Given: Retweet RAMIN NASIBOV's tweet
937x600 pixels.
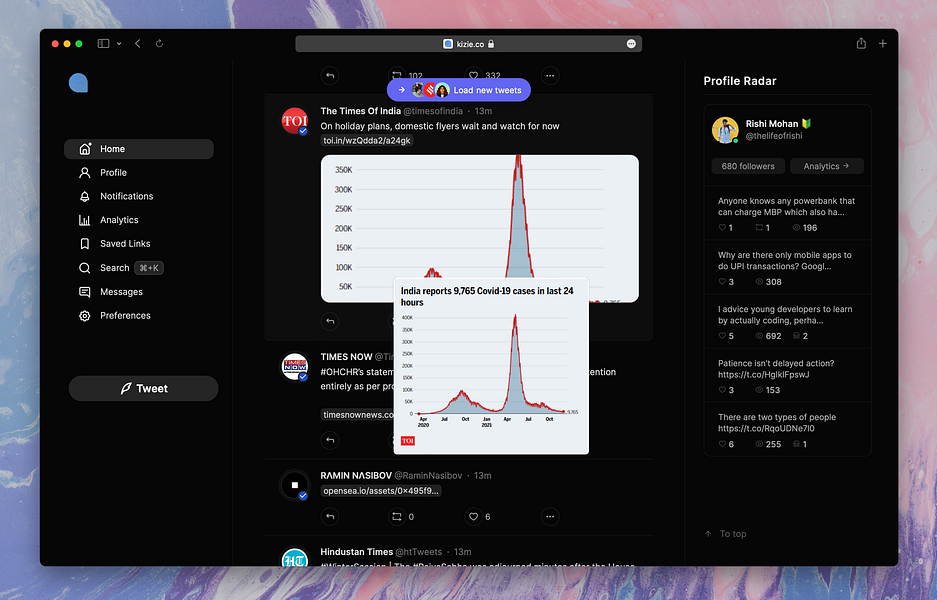Looking at the screenshot, I should coord(397,516).
